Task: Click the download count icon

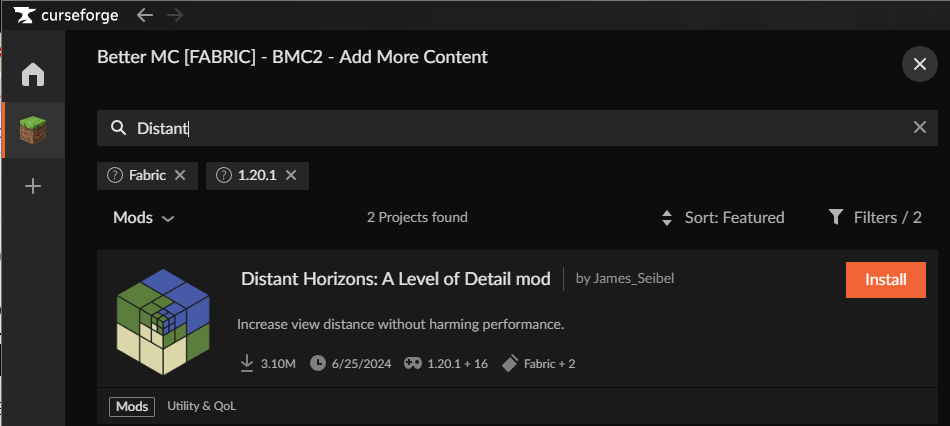Action: [247, 364]
